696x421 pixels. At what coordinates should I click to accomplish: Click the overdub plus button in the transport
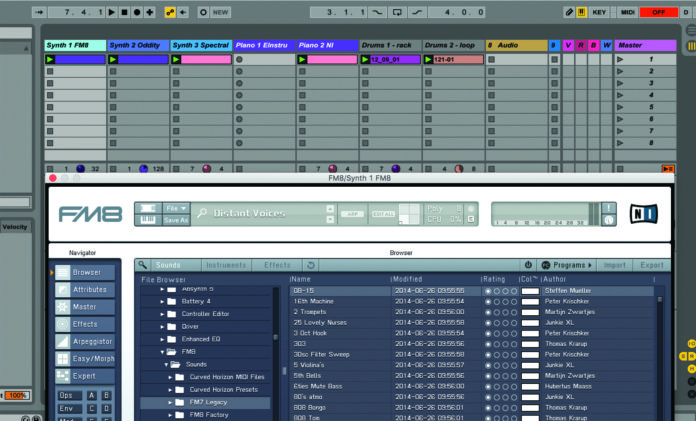(150, 12)
